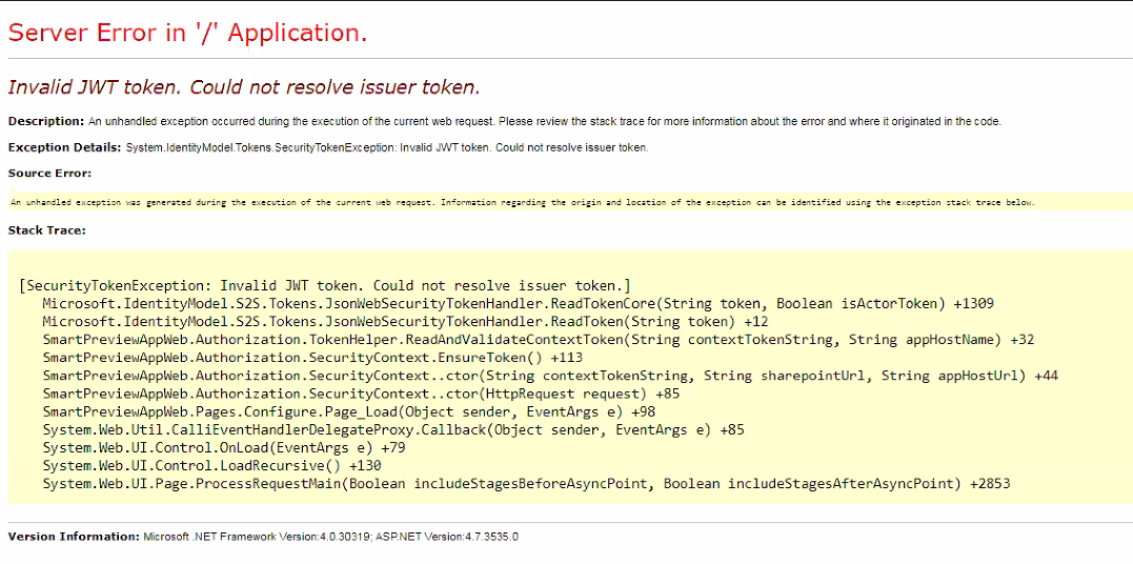1133x564 pixels.
Task: Click the TokenHelper.ReadAndValidateContextToken line
Action: [x=538, y=340]
